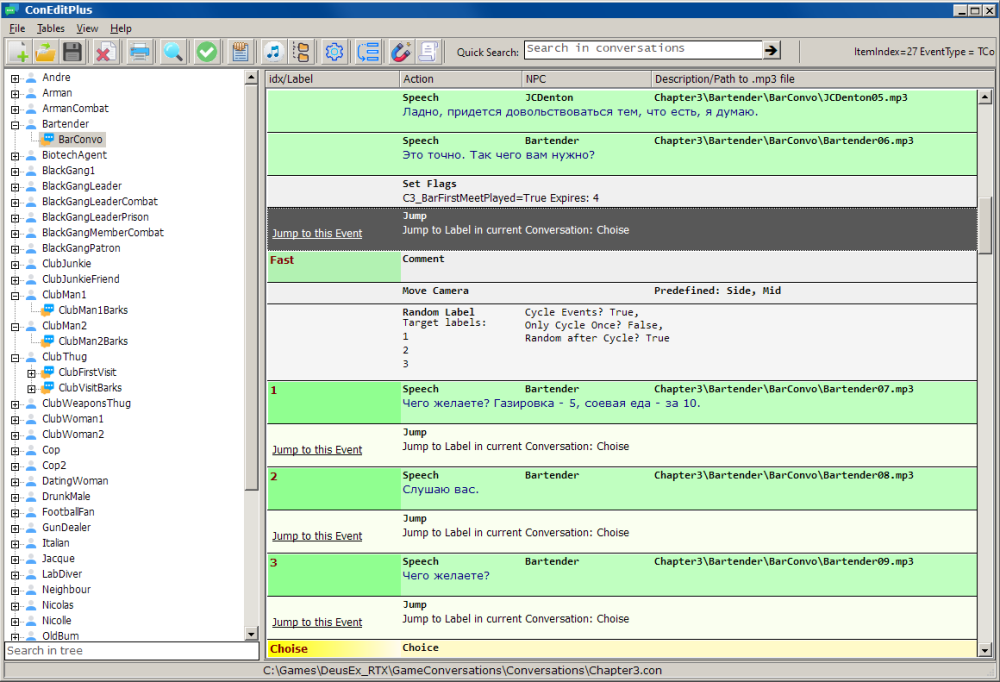The width and height of the screenshot is (1000, 682).
Task: Click the Search in tree field
Action: pos(131,651)
